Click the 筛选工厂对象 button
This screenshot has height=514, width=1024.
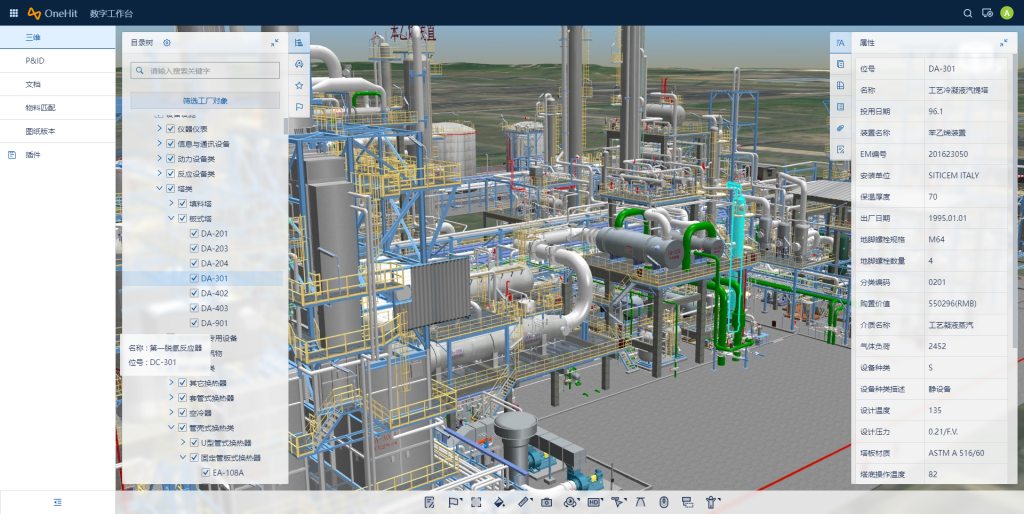(205, 101)
